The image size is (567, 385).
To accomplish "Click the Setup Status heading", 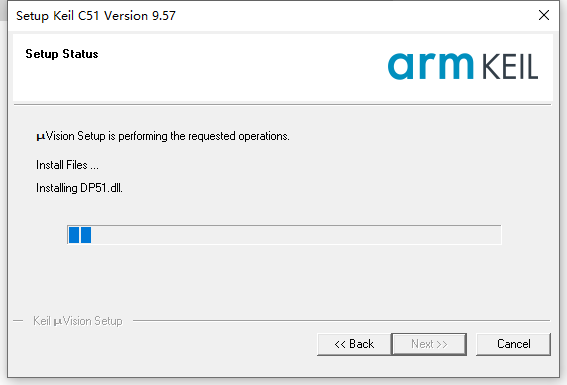I will coord(62,54).
